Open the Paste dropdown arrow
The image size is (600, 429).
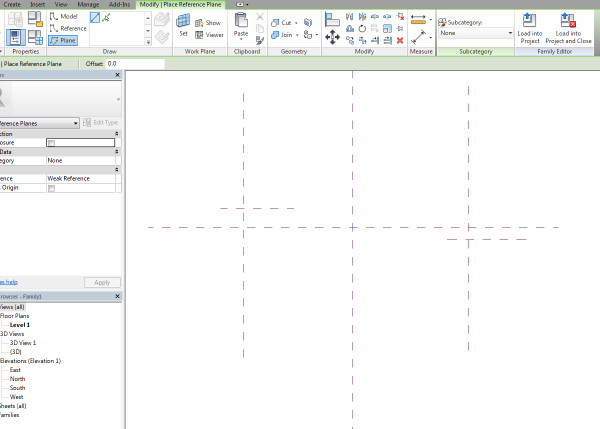point(241,39)
